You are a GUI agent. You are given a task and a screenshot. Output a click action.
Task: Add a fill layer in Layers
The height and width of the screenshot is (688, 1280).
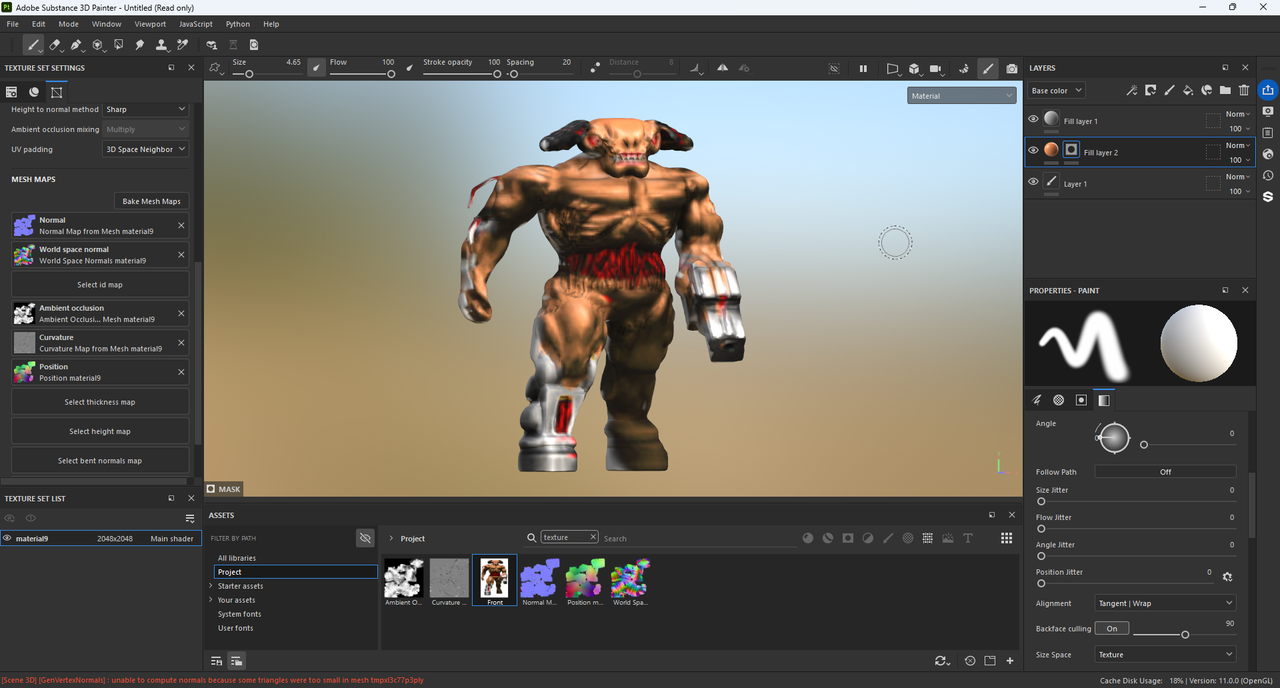pyautogui.click(x=1187, y=90)
